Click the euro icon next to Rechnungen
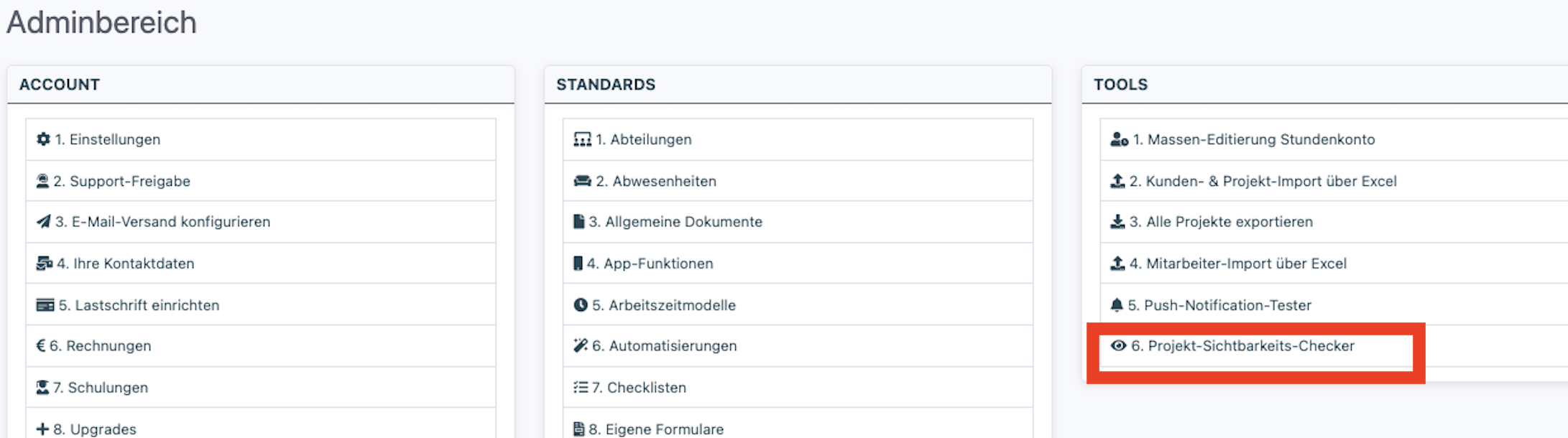The width and height of the screenshot is (1568, 438). coord(41,346)
